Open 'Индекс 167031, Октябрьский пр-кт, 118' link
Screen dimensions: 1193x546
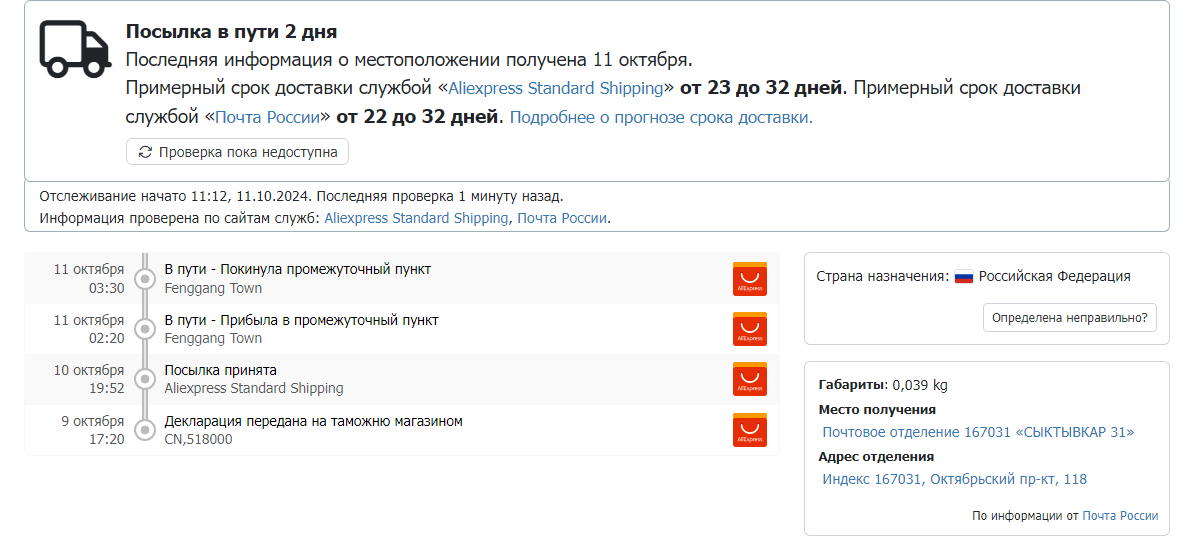pos(955,479)
